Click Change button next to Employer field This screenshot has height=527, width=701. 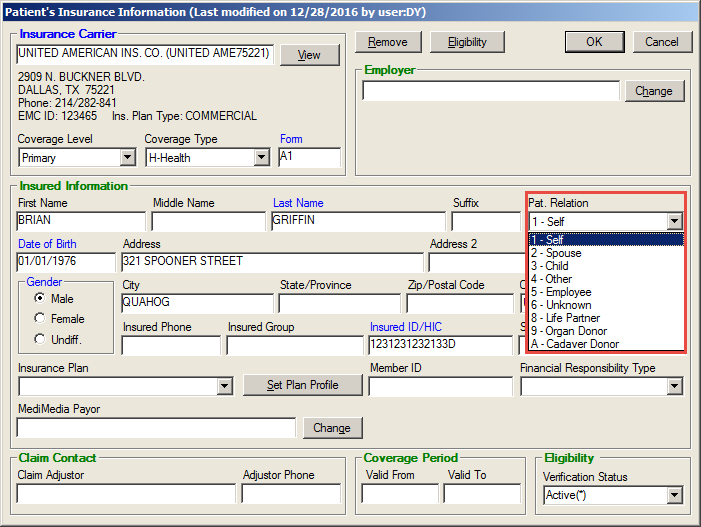654,91
